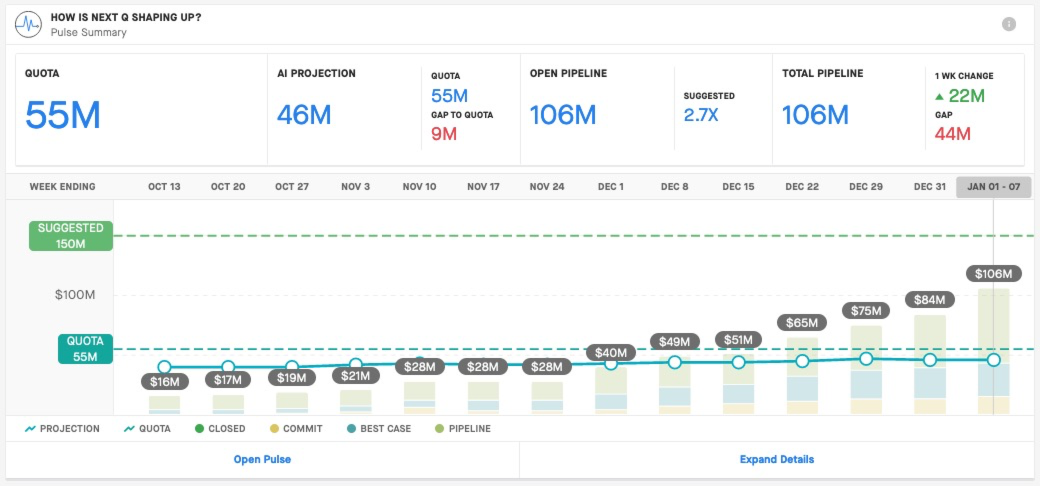The width and height of the screenshot is (1040, 486).
Task: Click projection line point above $16M label
Action: (x=164, y=367)
